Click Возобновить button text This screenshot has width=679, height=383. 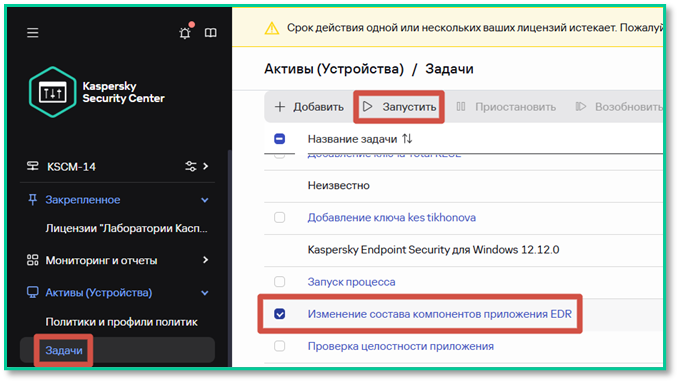(x=628, y=107)
